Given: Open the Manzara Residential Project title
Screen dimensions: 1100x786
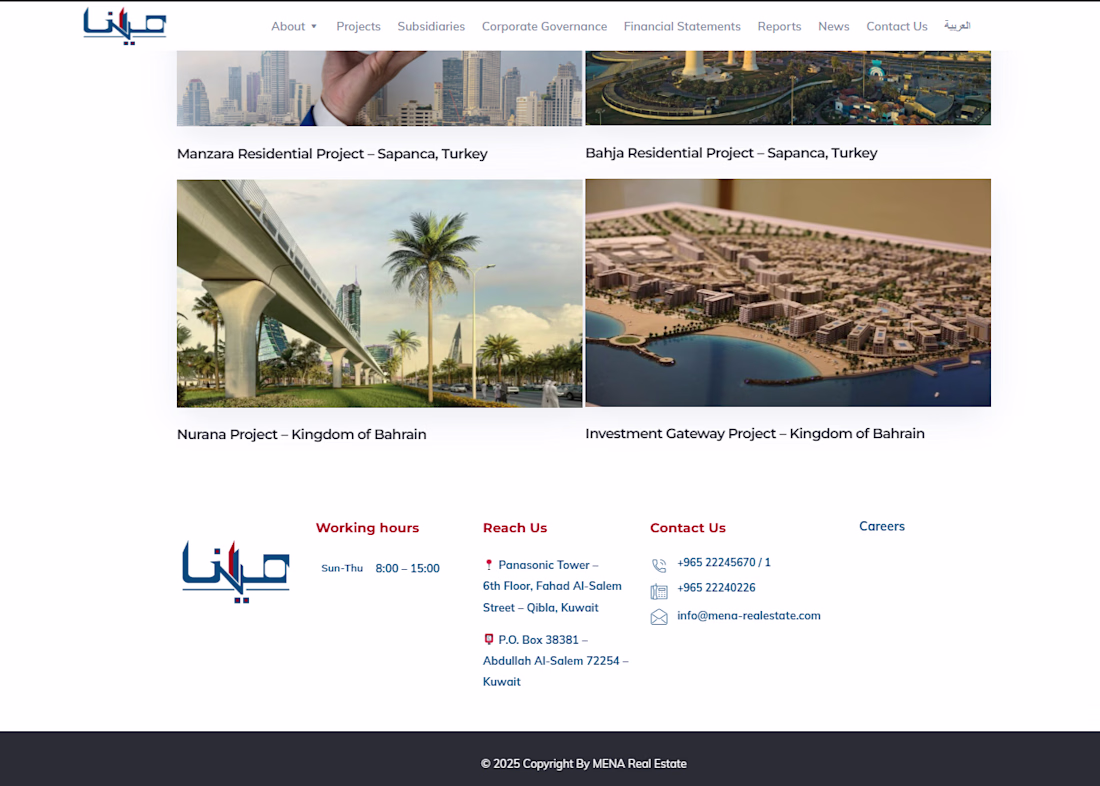Looking at the screenshot, I should point(332,154).
